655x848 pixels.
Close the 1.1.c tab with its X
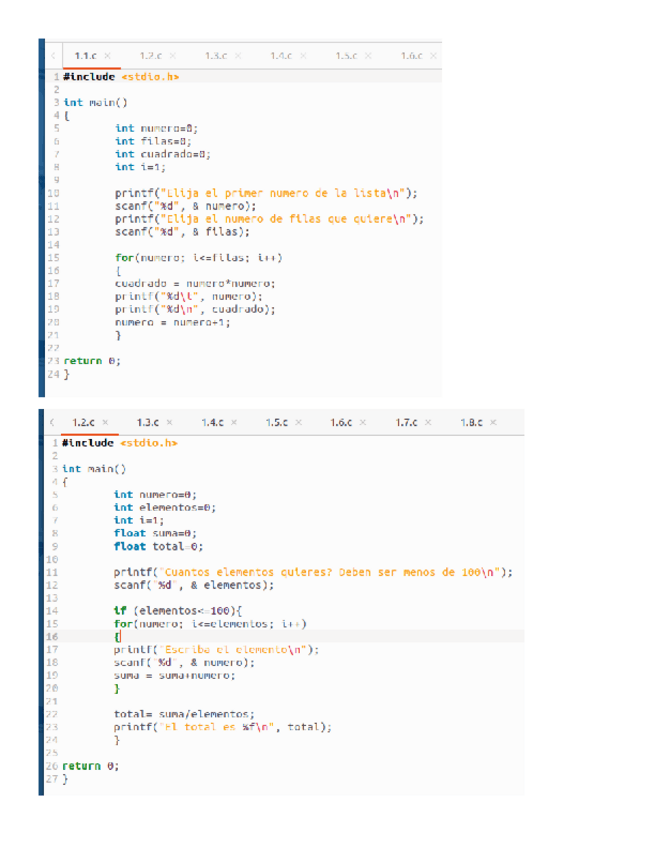(107, 54)
